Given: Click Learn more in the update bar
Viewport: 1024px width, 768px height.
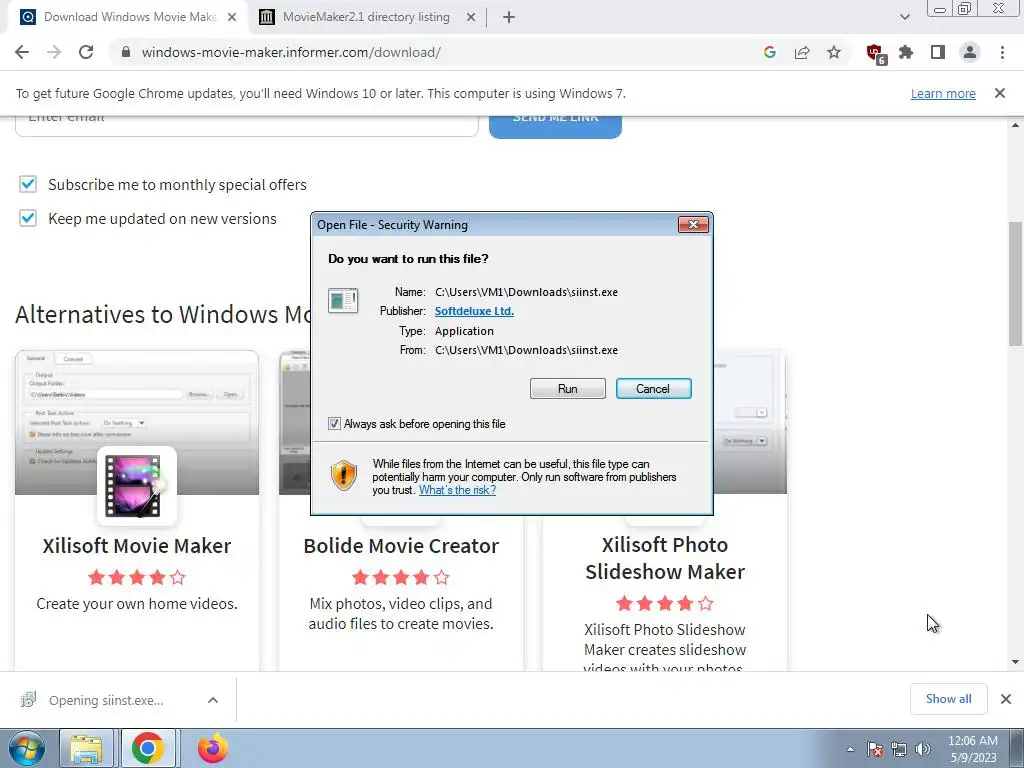Looking at the screenshot, I should pyautogui.click(x=943, y=93).
